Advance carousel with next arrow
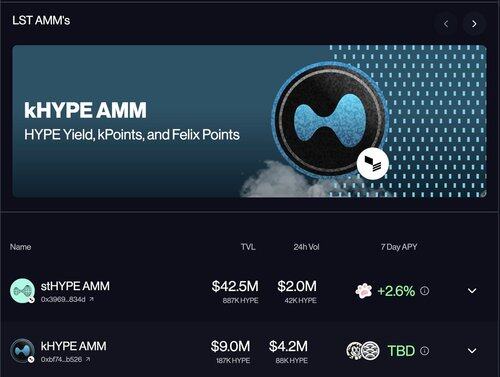 (474, 24)
